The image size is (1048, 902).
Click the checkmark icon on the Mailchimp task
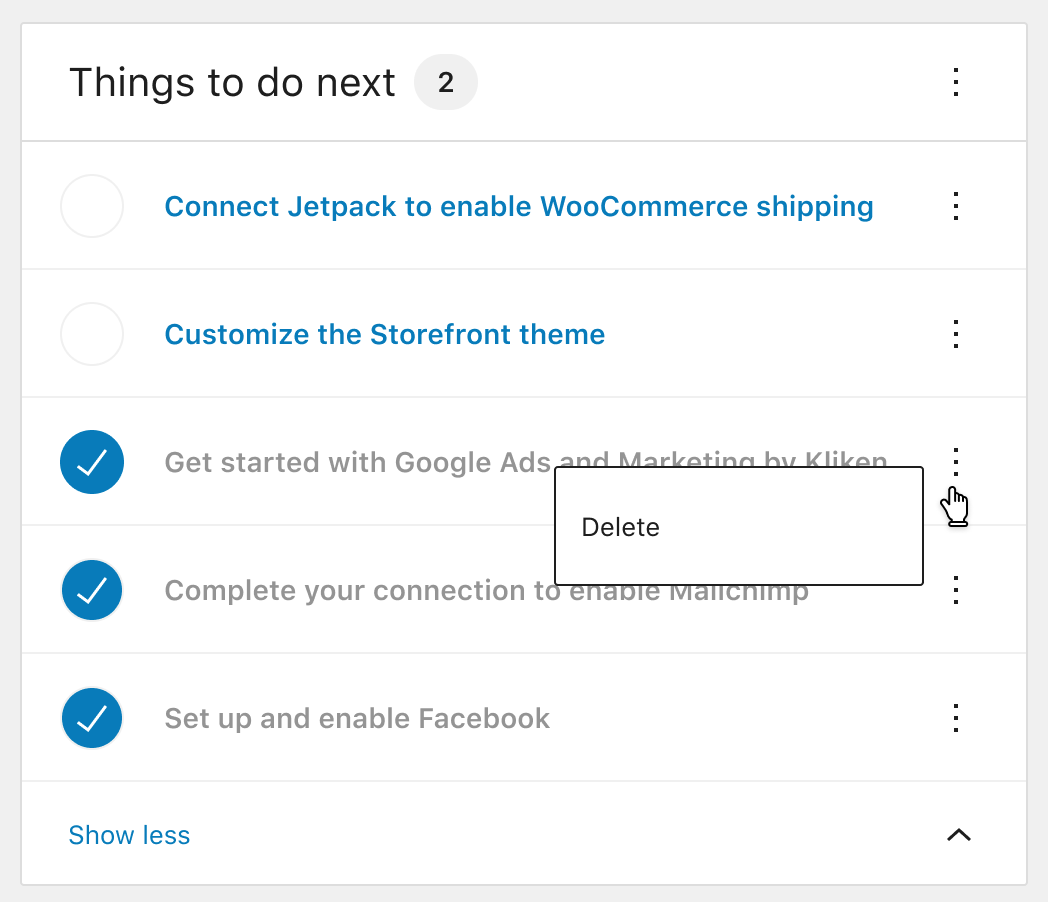[91, 590]
